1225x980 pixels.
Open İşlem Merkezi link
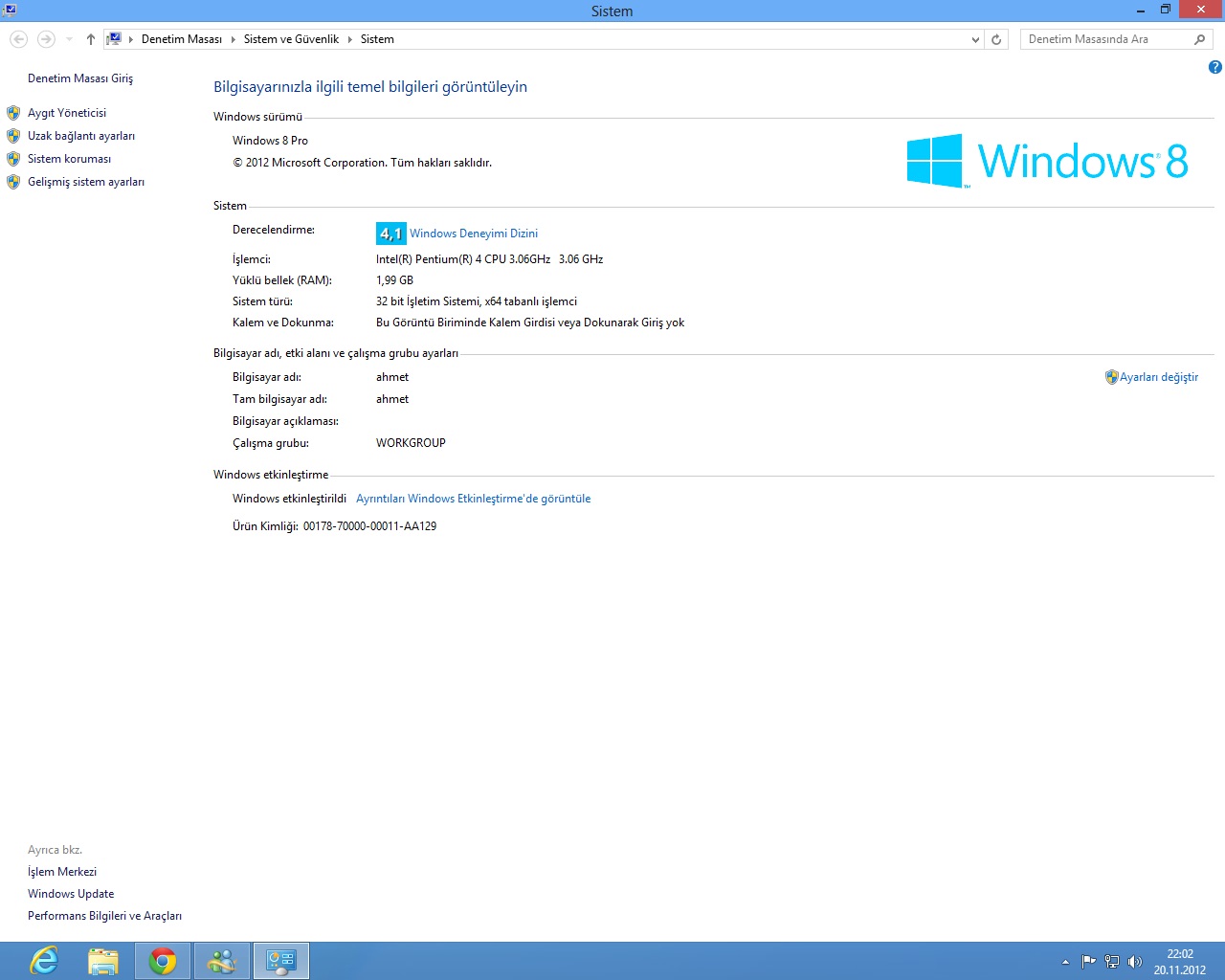pyautogui.click(x=62, y=872)
